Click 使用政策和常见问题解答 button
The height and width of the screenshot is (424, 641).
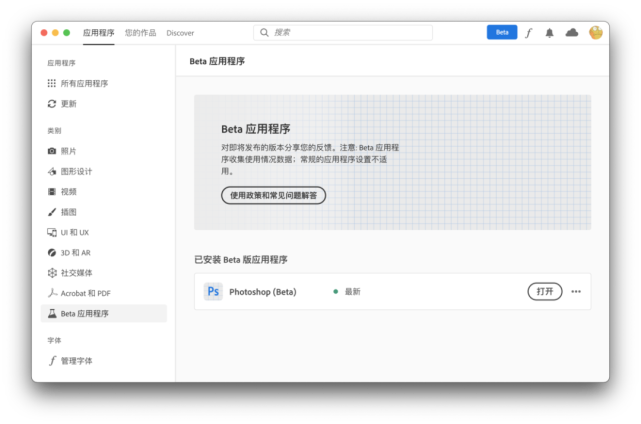[273, 195]
